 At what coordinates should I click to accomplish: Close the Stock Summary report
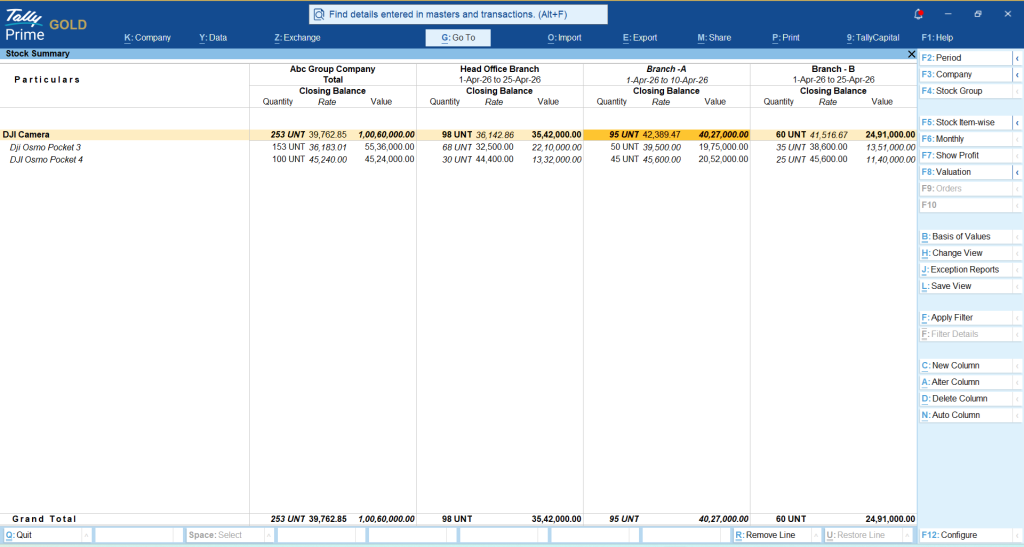pyautogui.click(x=912, y=54)
